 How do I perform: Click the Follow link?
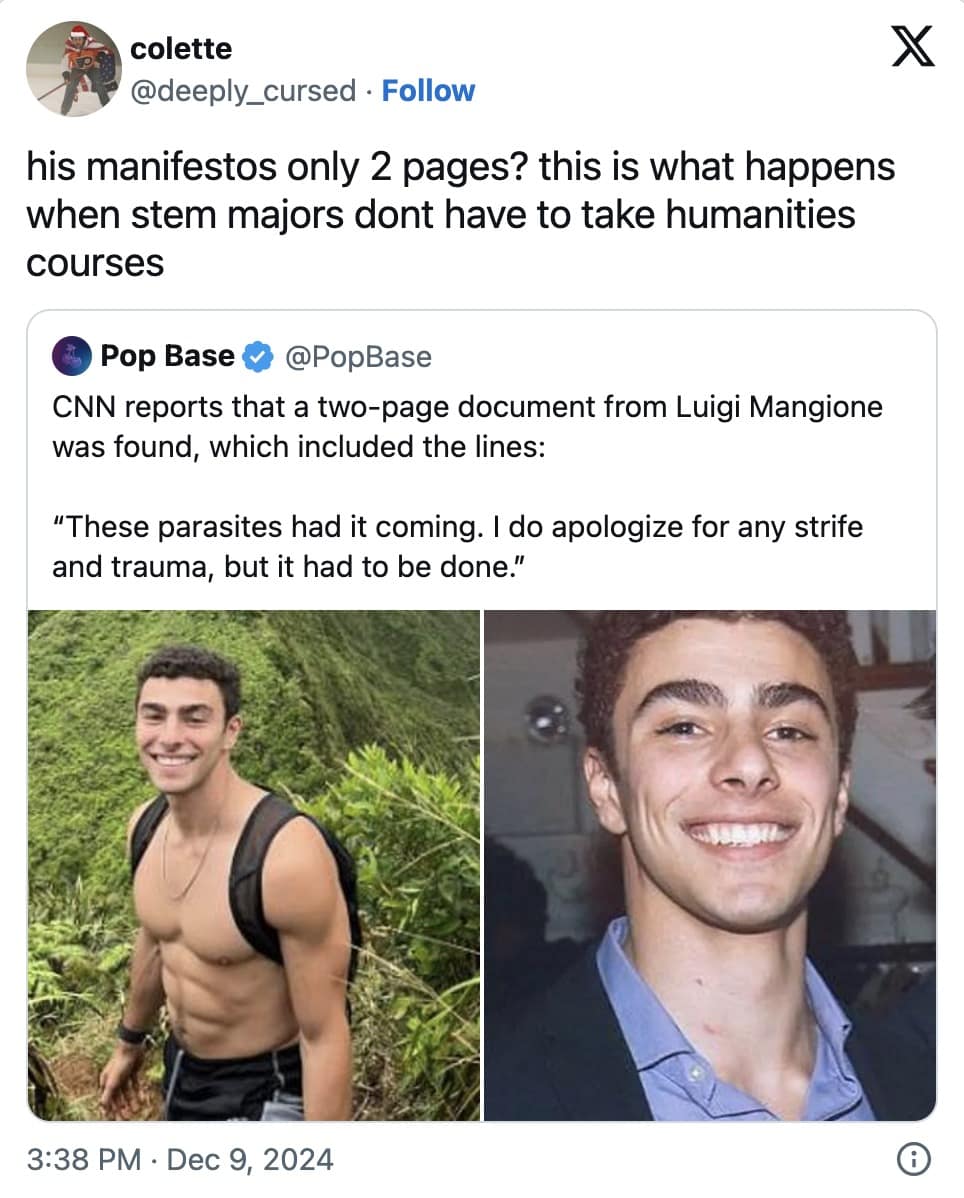(428, 91)
